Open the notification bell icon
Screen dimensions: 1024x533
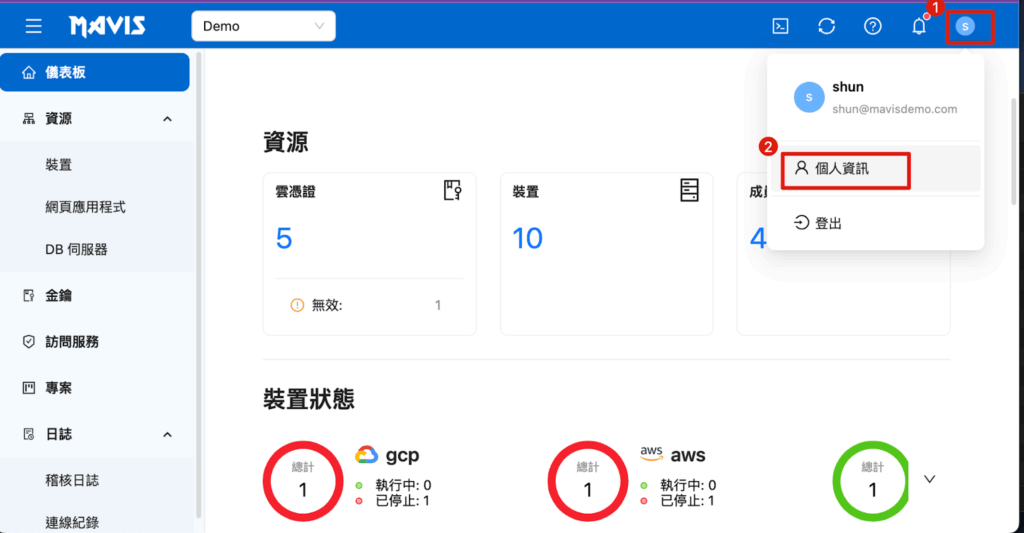pos(919,26)
